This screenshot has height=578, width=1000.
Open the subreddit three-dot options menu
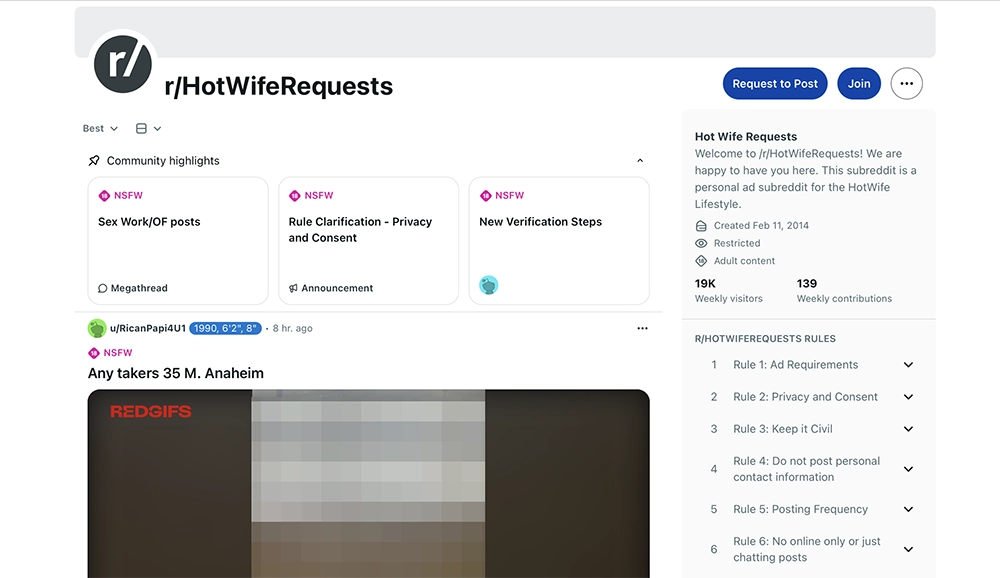click(x=906, y=84)
